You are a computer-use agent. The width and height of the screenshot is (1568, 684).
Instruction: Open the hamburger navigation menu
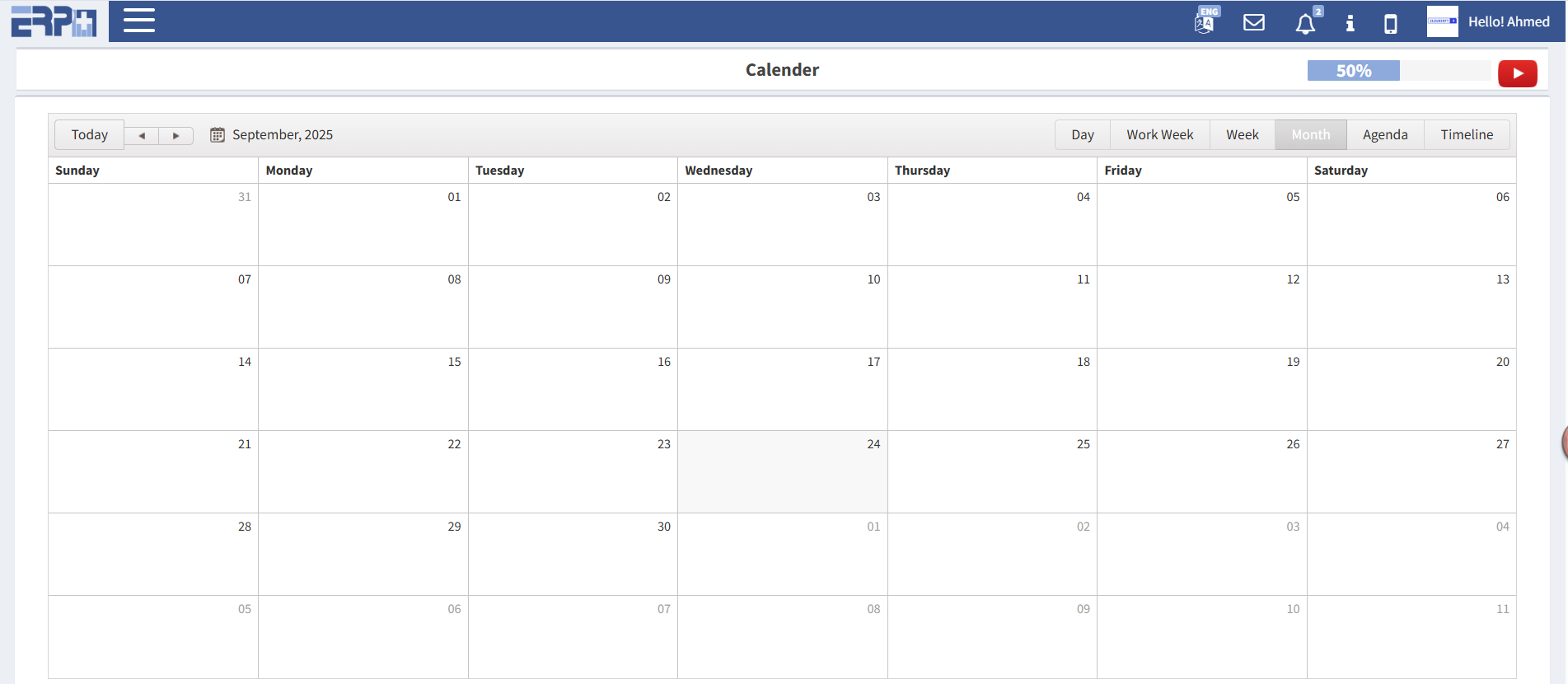(139, 21)
